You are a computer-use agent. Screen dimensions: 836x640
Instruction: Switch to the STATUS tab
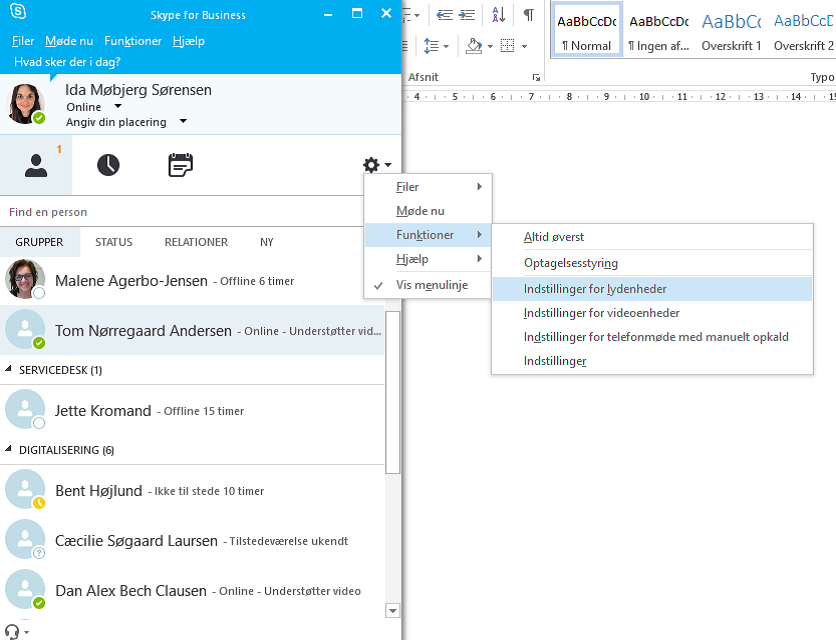pyautogui.click(x=114, y=242)
